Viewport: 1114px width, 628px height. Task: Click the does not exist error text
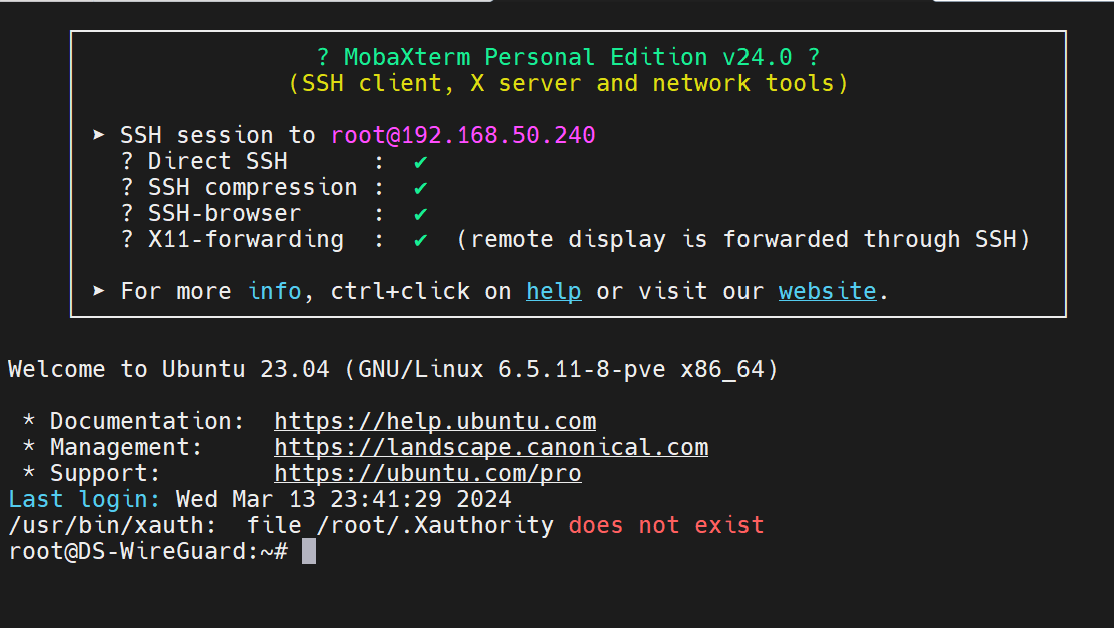666,525
